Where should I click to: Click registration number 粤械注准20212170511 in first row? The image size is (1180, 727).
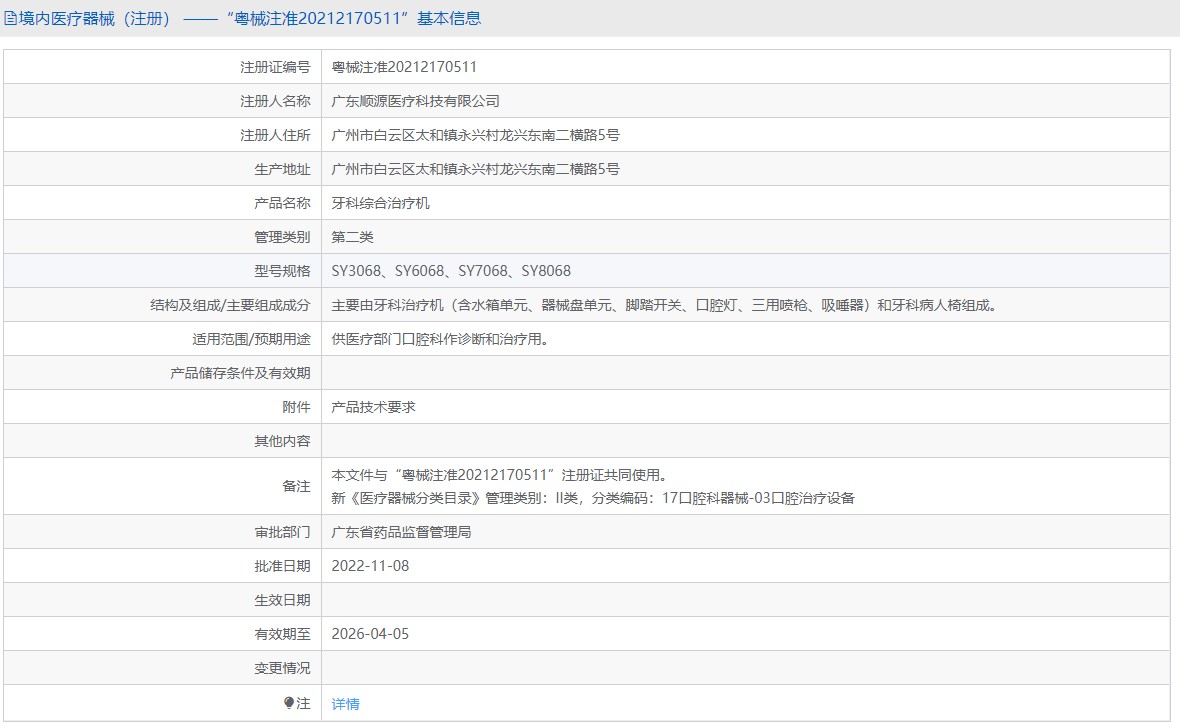(404, 67)
